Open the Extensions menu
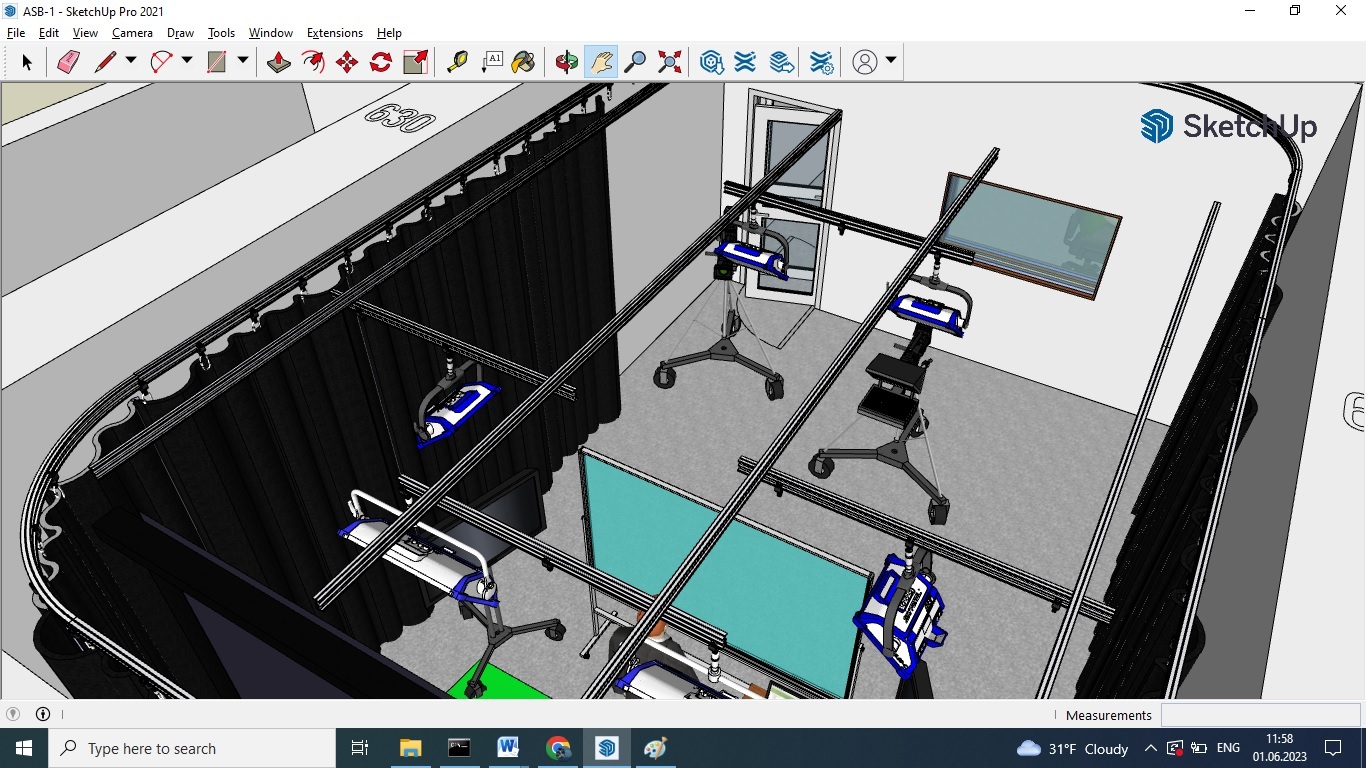 point(334,33)
